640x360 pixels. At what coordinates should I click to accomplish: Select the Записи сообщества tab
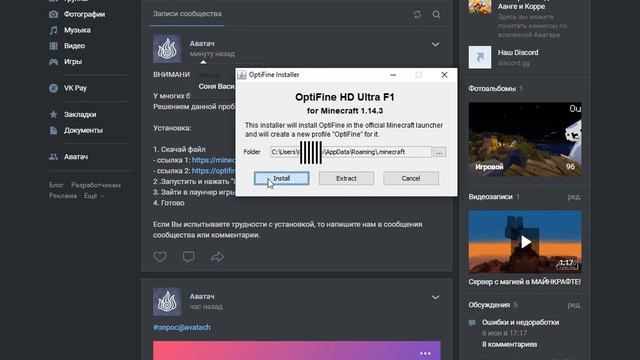187,14
